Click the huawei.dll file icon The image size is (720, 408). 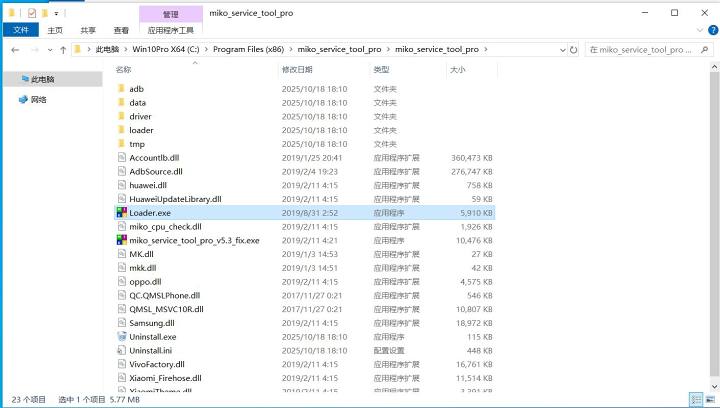tap(122, 185)
